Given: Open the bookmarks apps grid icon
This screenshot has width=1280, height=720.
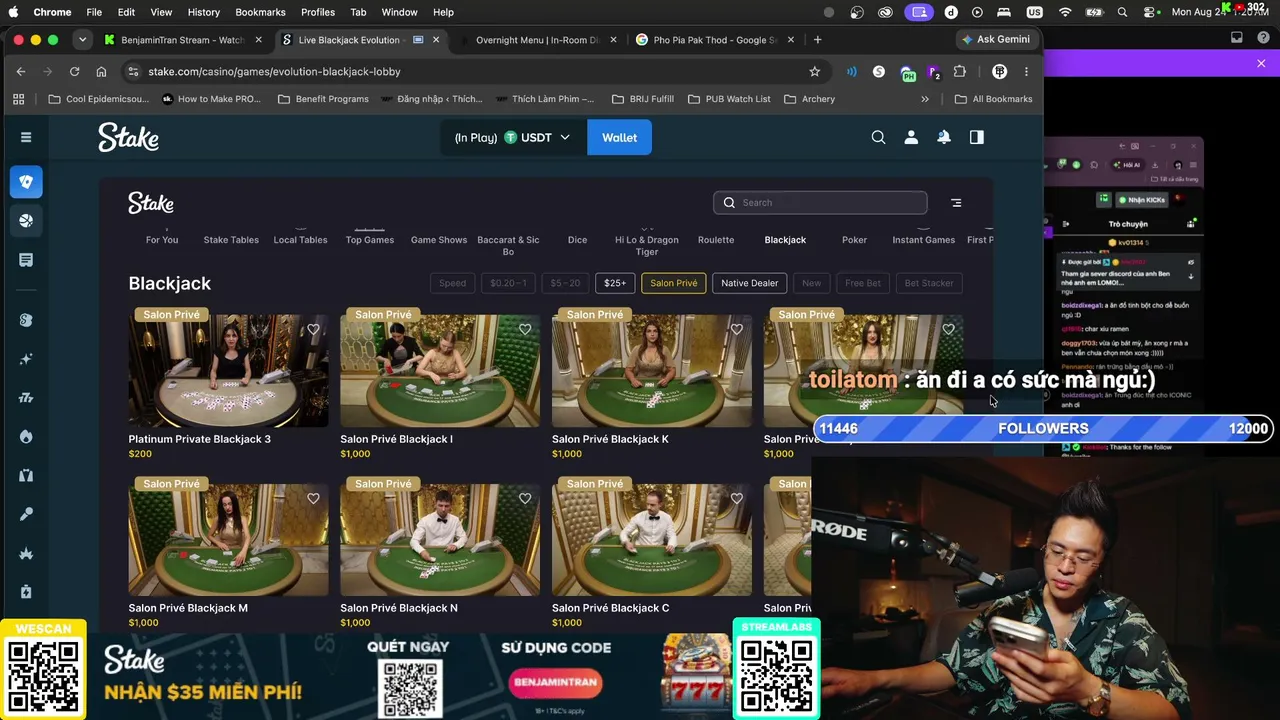Looking at the screenshot, I should pyautogui.click(x=18, y=99).
